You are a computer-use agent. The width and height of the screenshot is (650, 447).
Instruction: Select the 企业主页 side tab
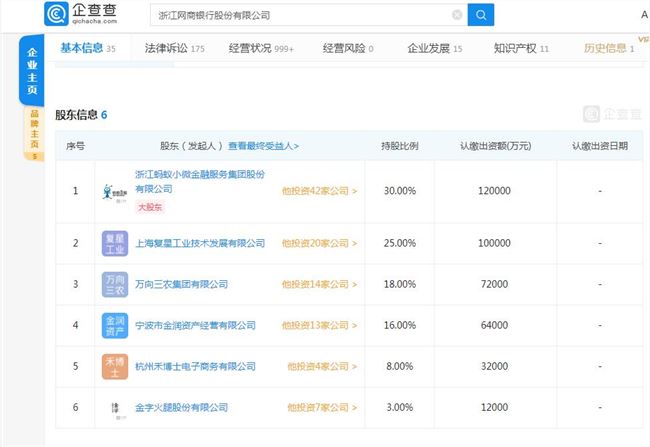[32, 70]
